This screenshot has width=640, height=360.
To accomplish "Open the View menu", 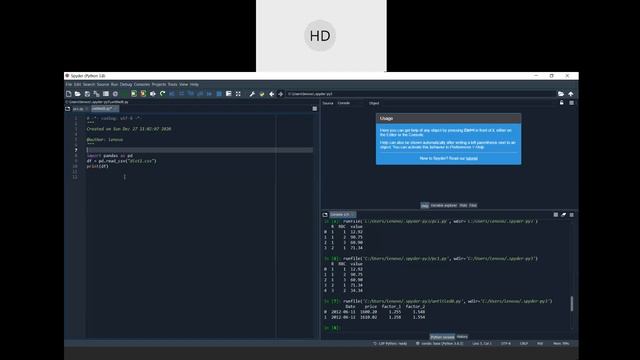I will coord(184,84).
